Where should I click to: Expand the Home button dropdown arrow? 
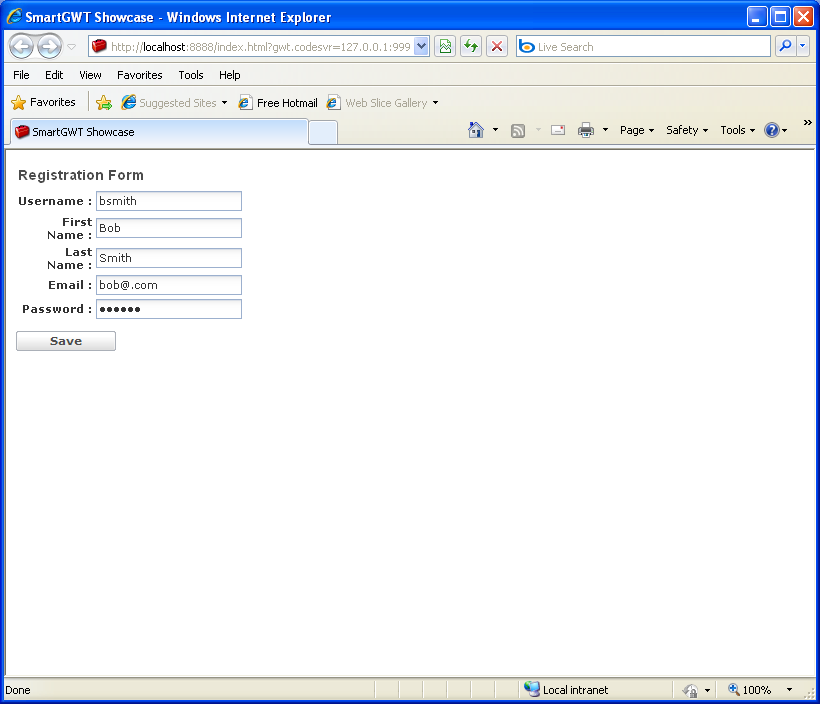click(495, 130)
